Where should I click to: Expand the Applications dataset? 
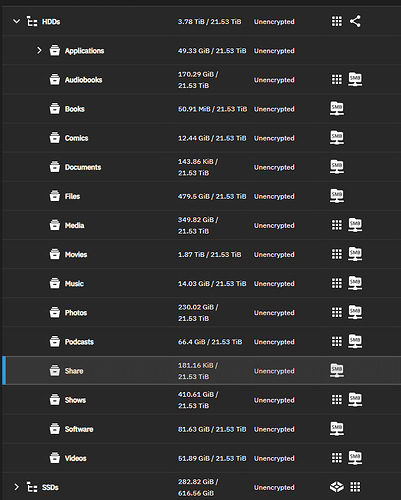click(x=39, y=51)
